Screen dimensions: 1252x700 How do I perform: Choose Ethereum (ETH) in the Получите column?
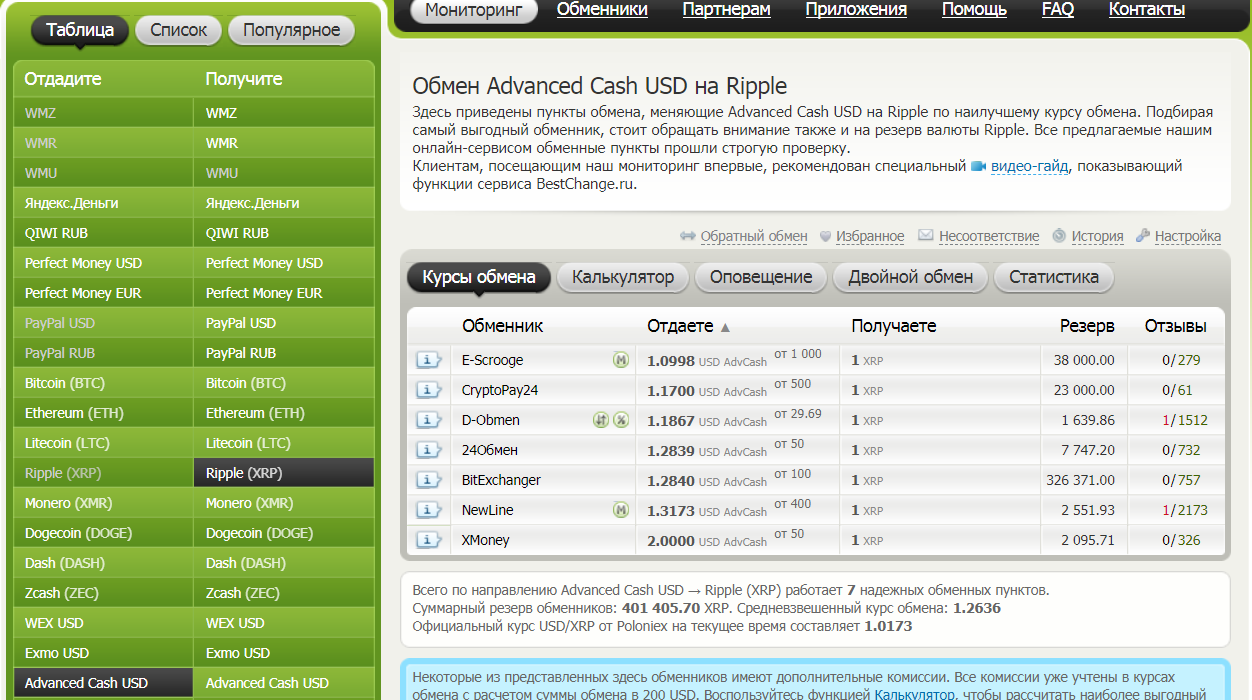(x=284, y=413)
